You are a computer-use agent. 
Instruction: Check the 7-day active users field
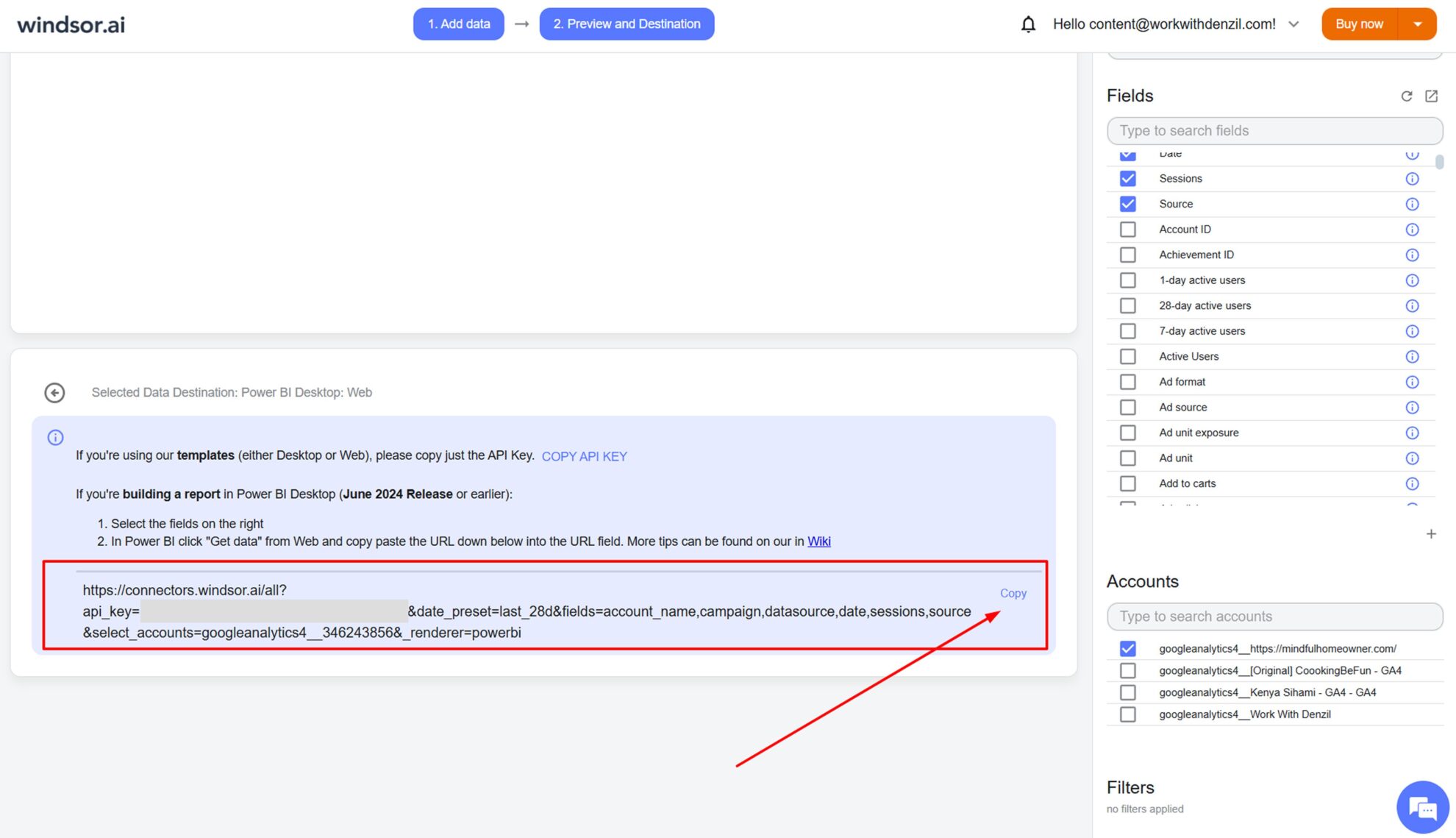click(x=1127, y=331)
